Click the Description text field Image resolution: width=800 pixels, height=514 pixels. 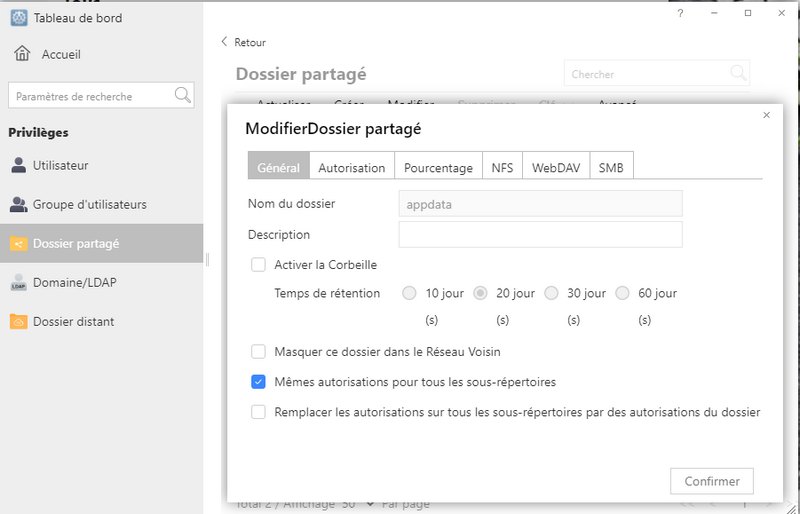(540, 235)
